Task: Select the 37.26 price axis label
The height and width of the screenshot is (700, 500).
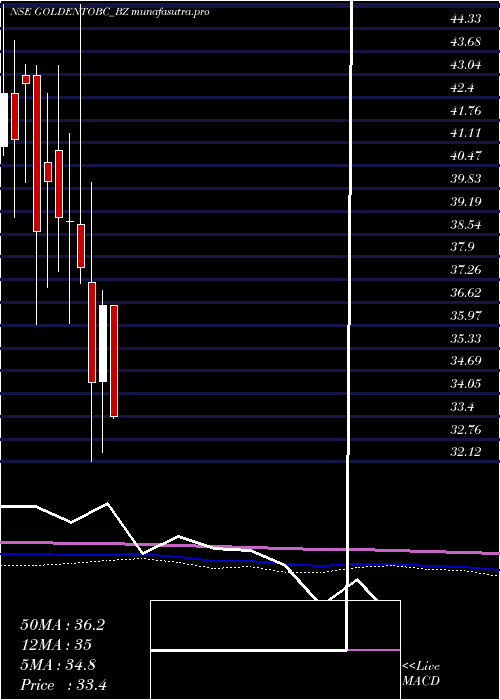Action: tap(466, 270)
